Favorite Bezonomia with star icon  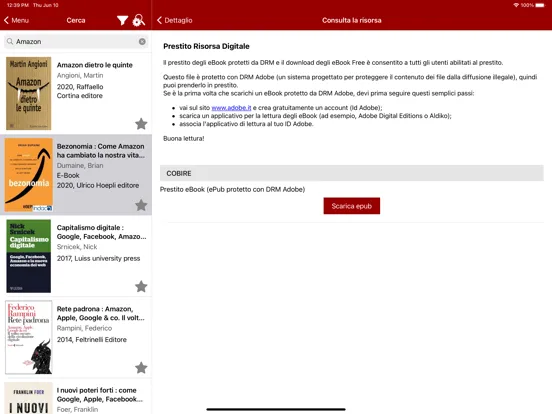pyautogui.click(x=141, y=205)
